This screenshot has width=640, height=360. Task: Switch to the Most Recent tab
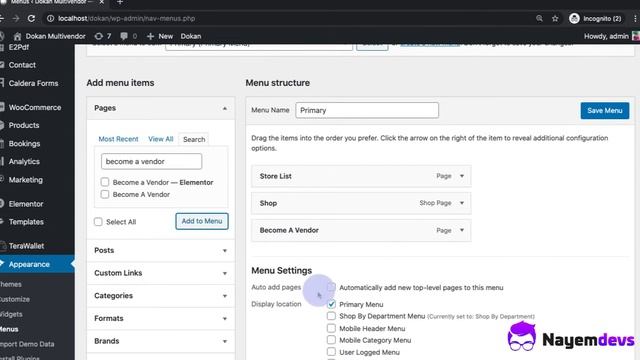[118, 139]
